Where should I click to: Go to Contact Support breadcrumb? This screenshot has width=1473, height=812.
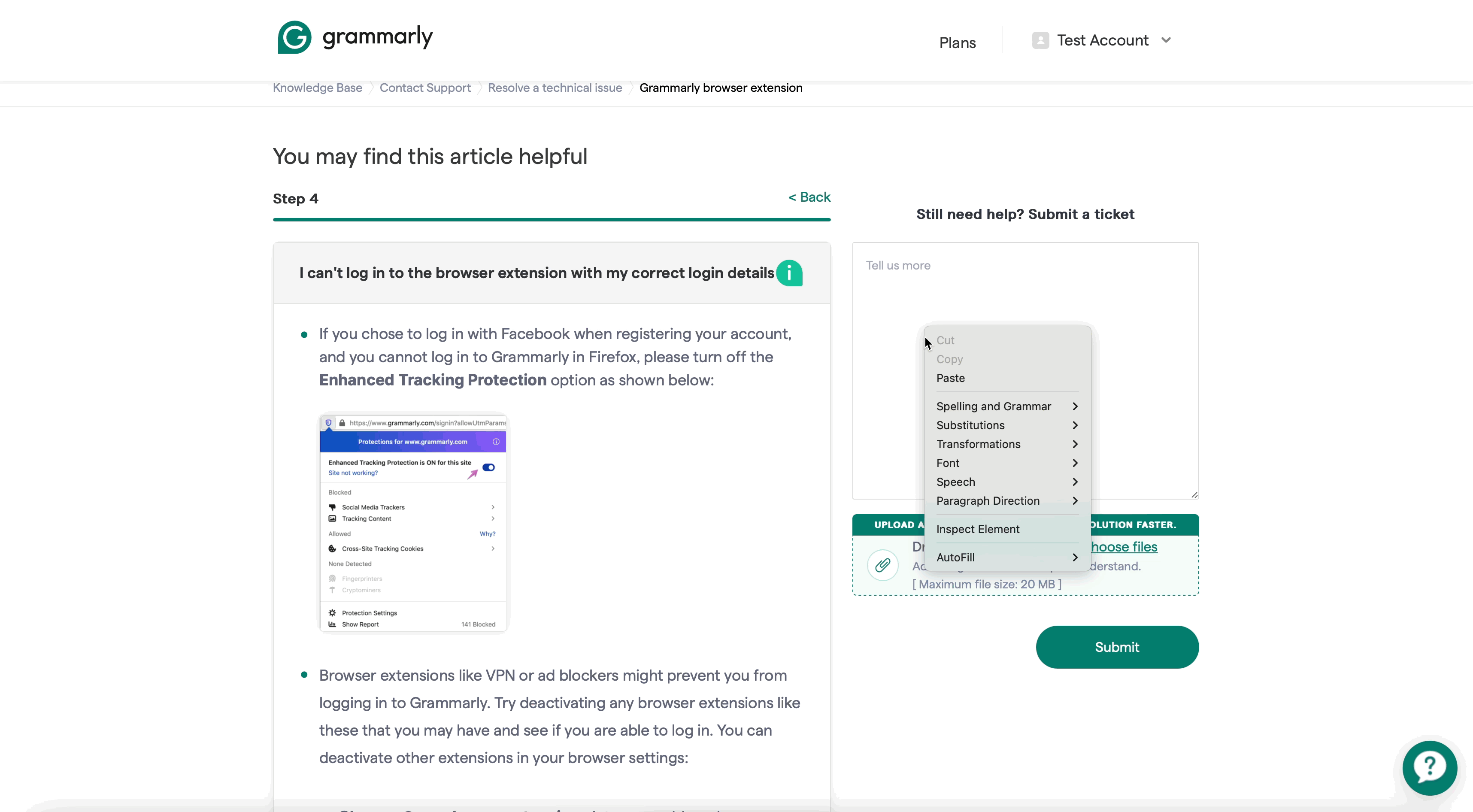[x=425, y=88]
